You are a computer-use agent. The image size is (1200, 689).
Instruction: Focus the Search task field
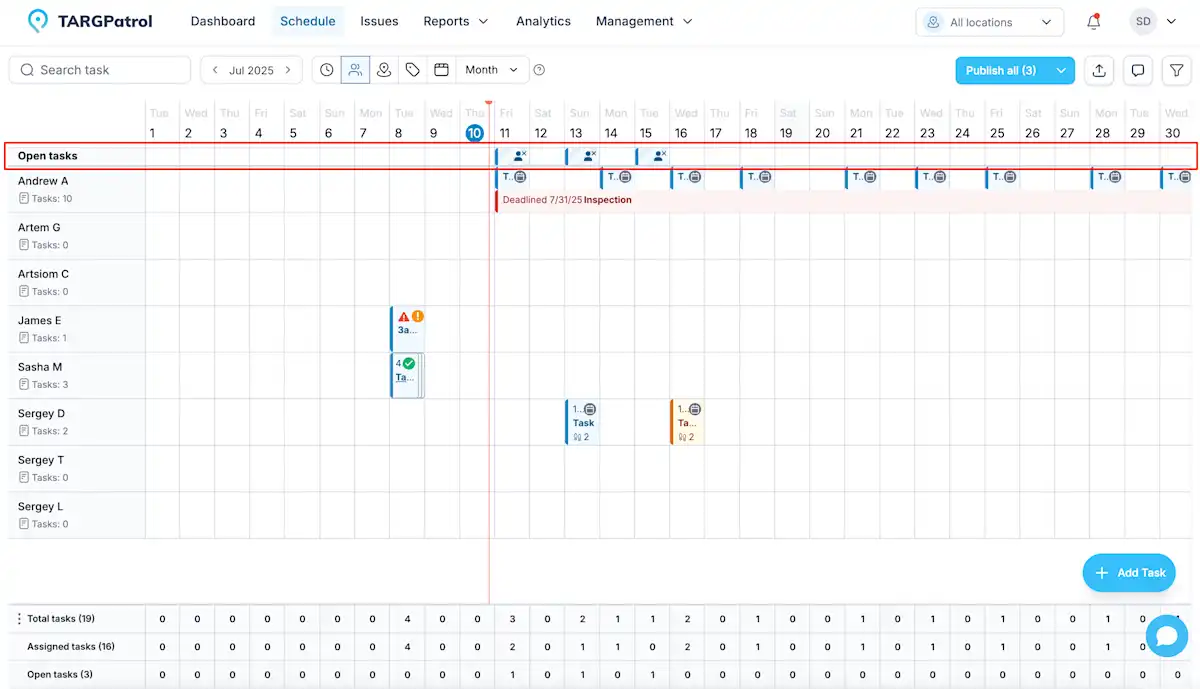click(100, 70)
